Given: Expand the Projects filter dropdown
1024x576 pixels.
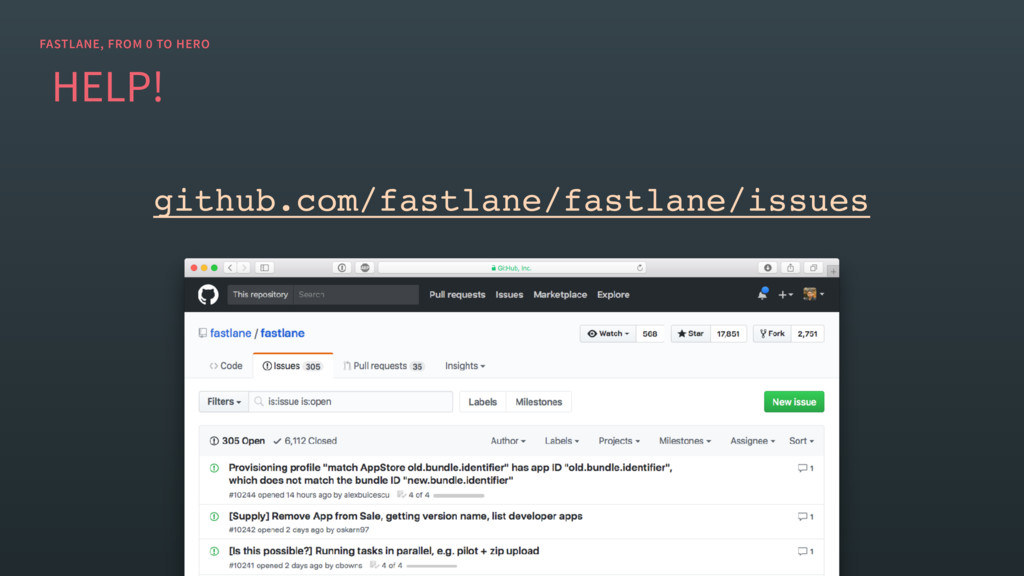Looking at the screenshot, I should (x=619, y=441).
